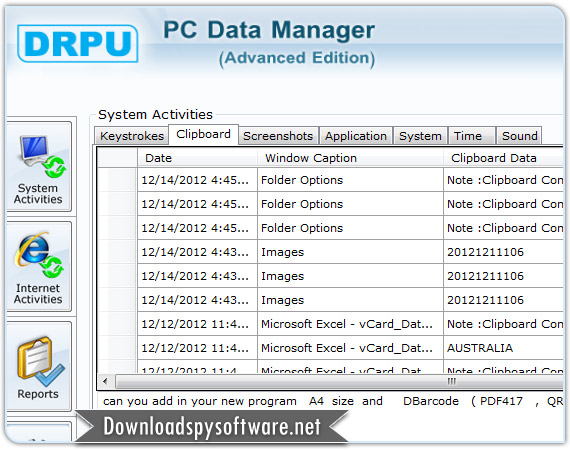Switch to the Keystrokes tab
This screenshot has width=570, height=450.
132,136
